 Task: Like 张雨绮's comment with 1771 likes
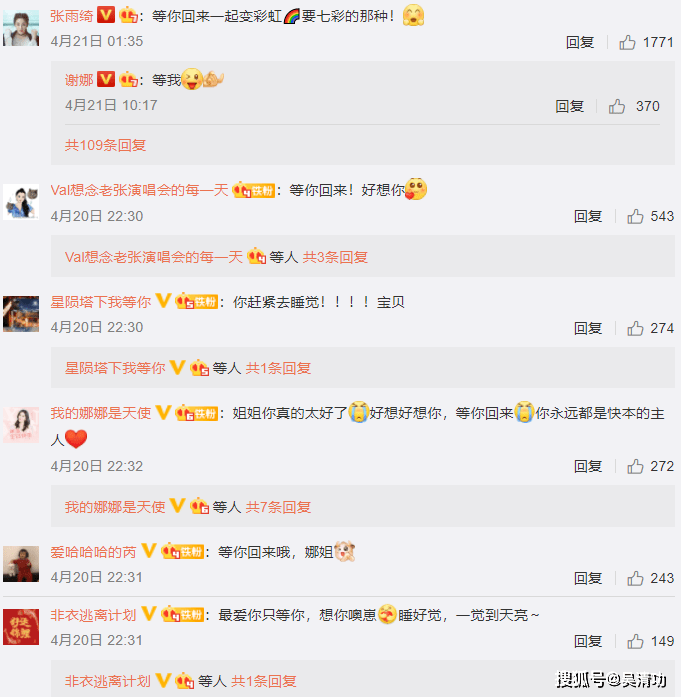[x=627, y=43]
